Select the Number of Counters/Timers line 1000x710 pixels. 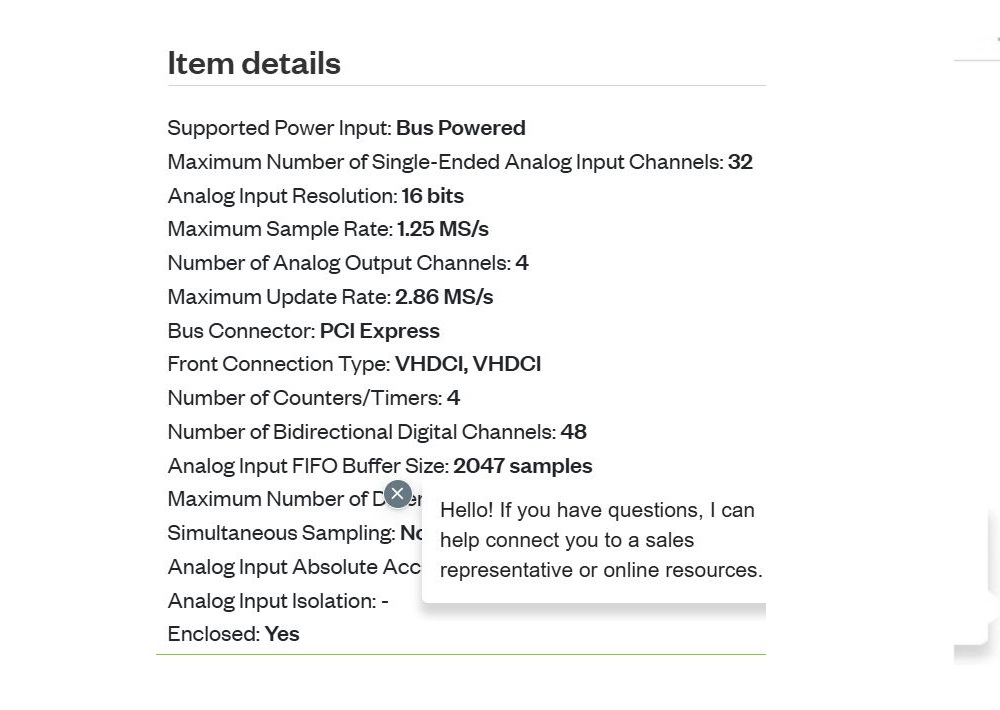[314, 398]
